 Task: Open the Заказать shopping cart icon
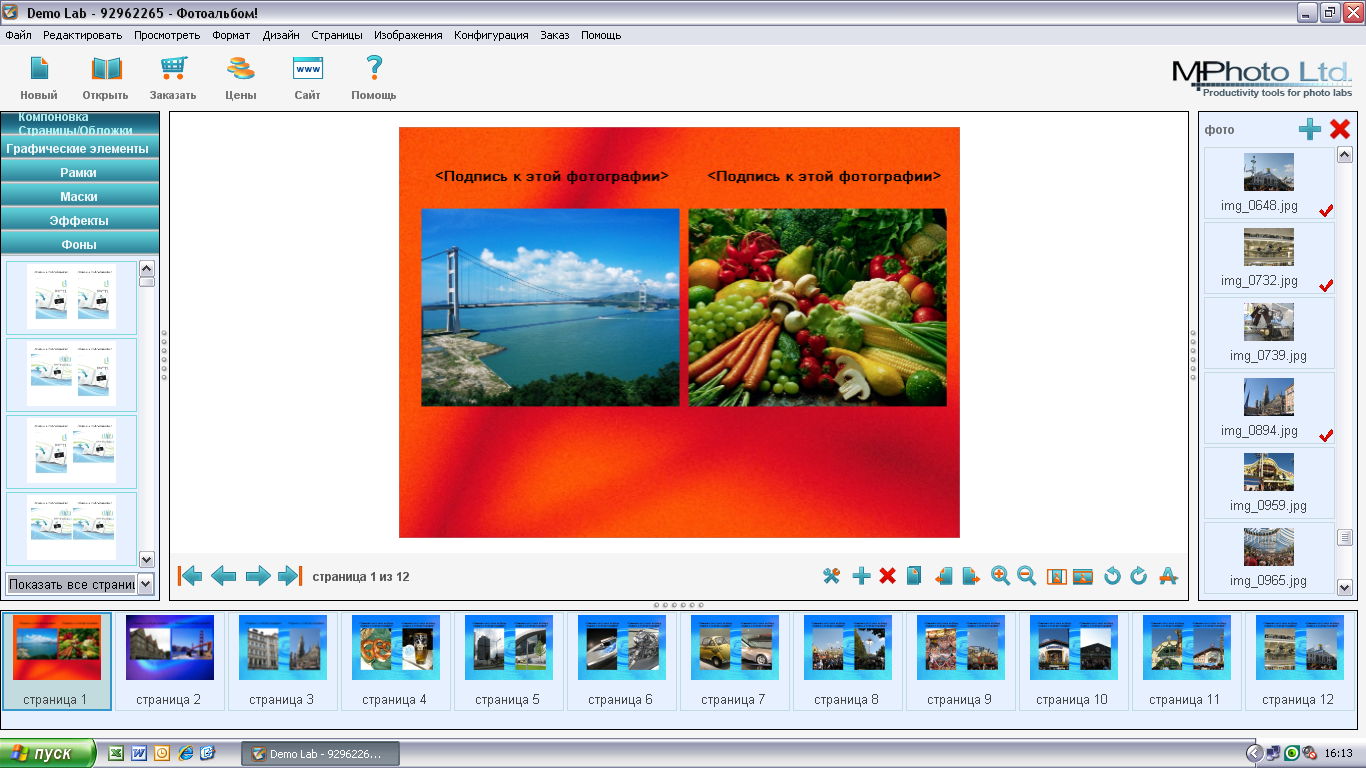173,69
